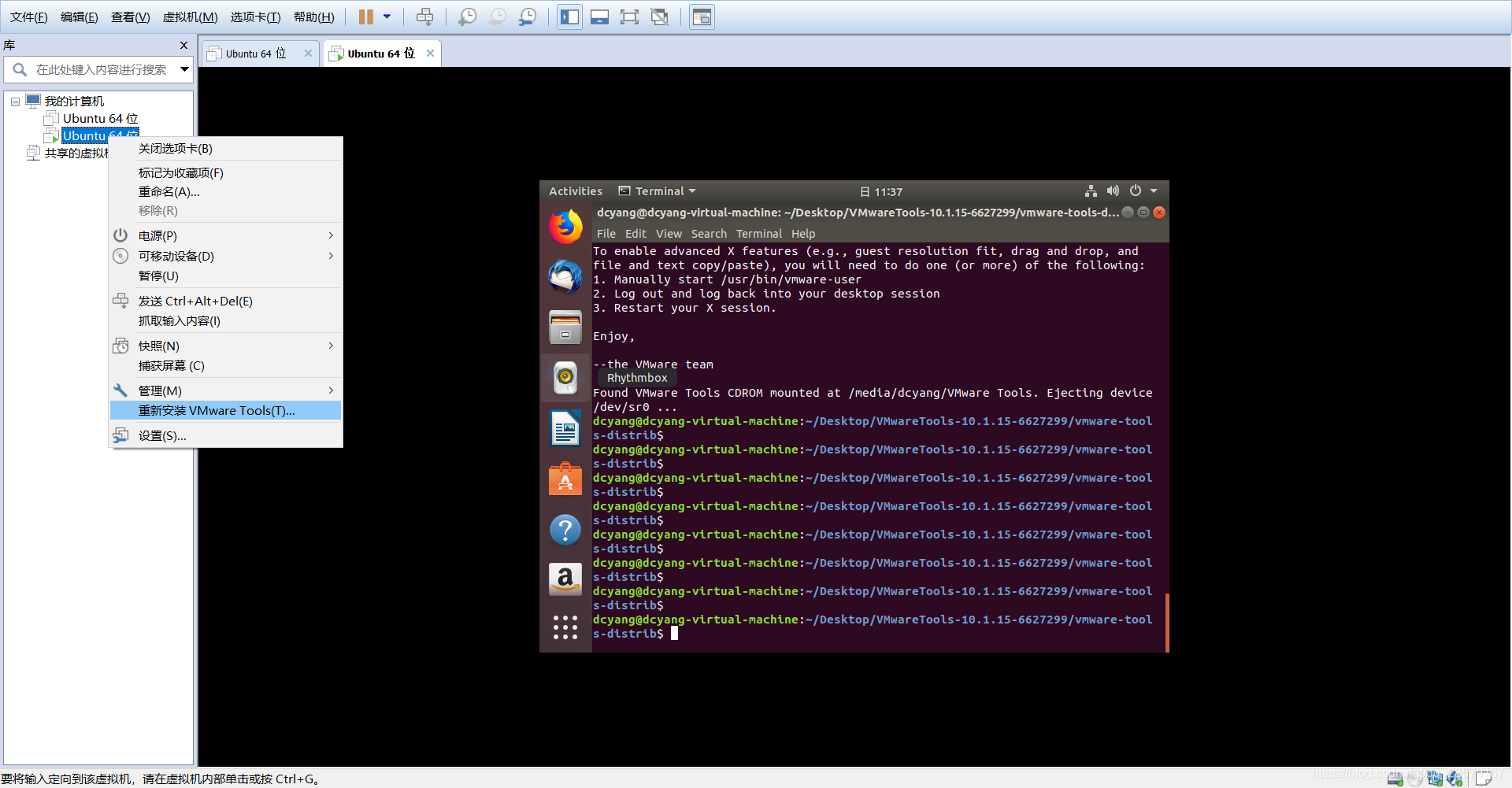This screenshot has width=1512, height=788.
Task: Open Ubuntu Software from dock
Action: click(x=565, y=479)
